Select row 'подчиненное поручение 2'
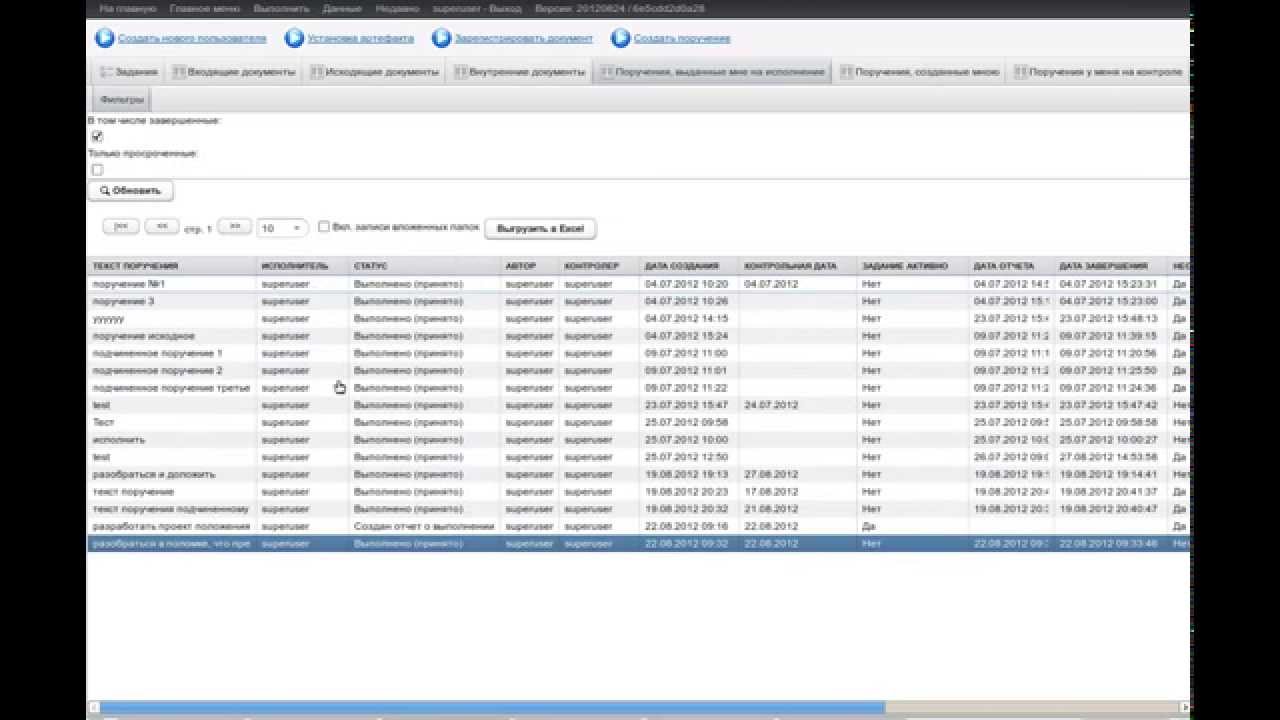 (638, 370)
